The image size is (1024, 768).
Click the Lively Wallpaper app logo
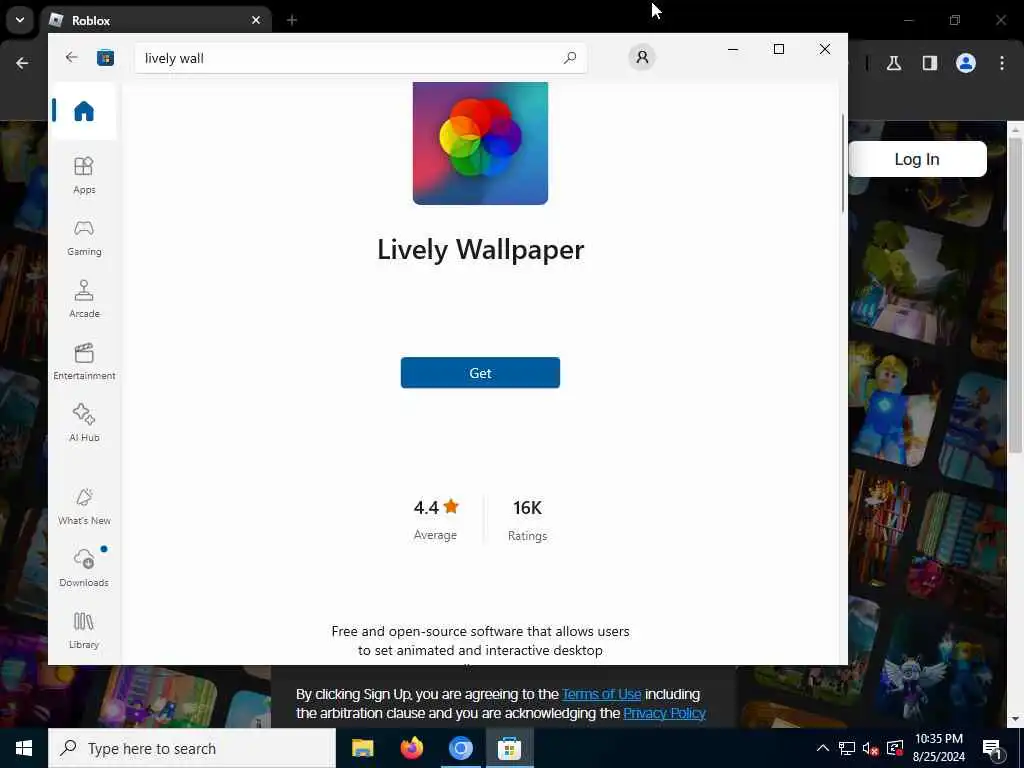pos(480,143)
